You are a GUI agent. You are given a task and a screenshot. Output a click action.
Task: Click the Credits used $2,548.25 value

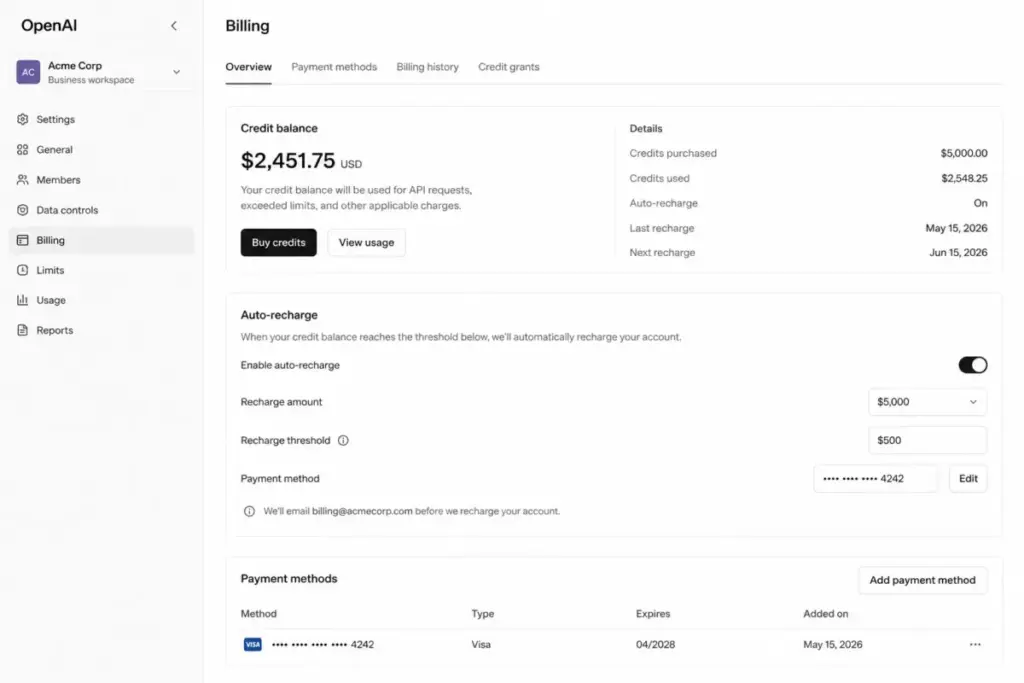[x=964, y=178]
